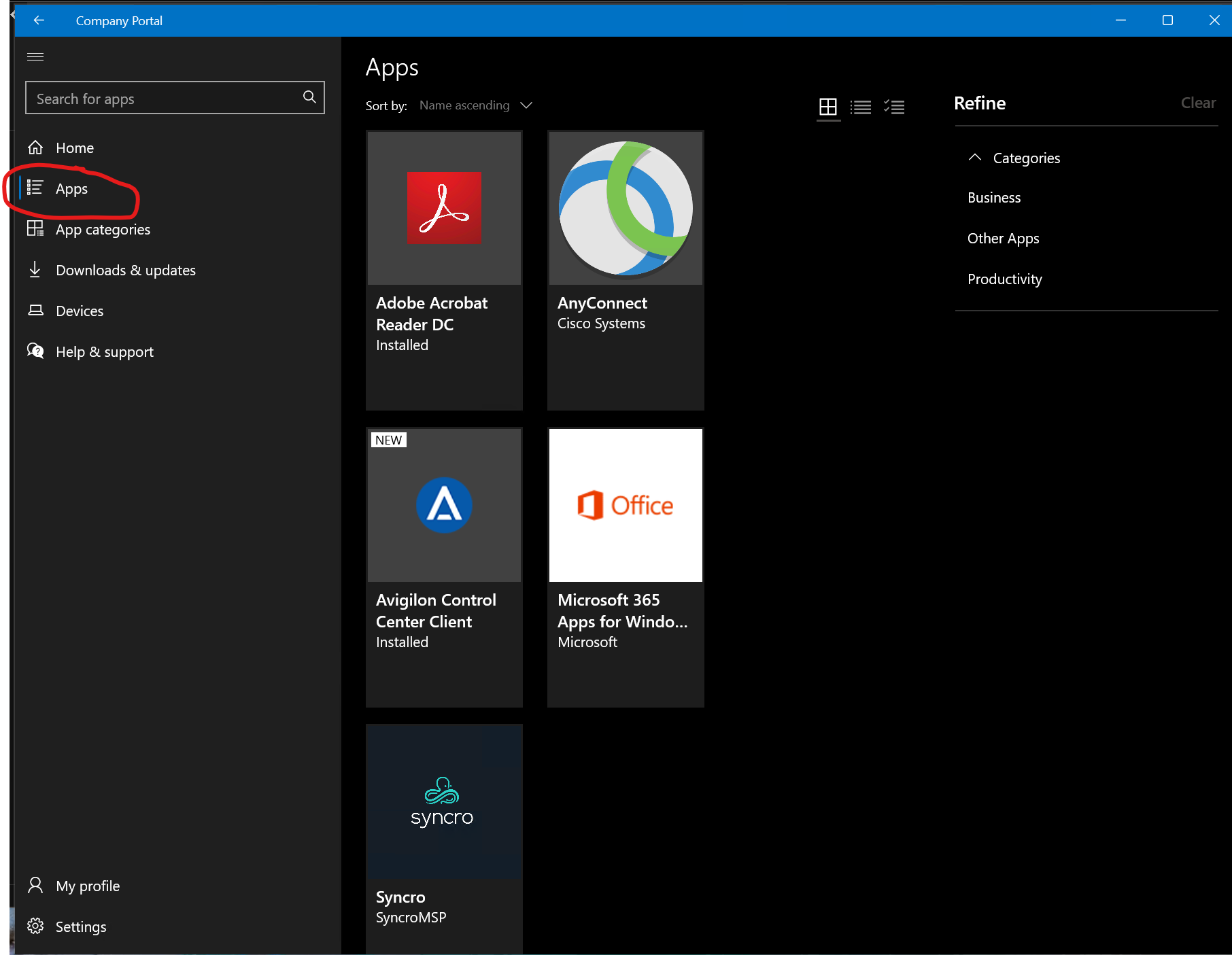Screen dimensions: 1232x955
Task: Close the Company Portal window
Action: pos(1214,20)
